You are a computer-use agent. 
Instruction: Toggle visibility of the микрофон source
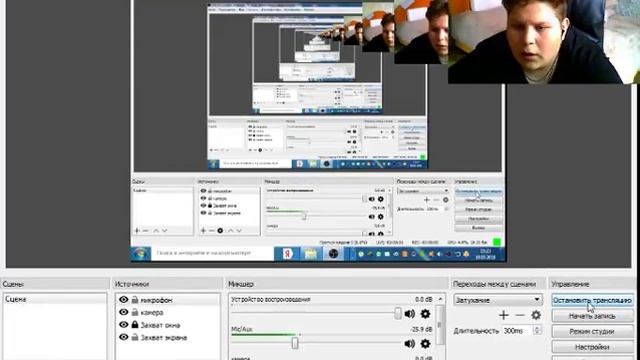pyautogui.click(x=123, y=300)
